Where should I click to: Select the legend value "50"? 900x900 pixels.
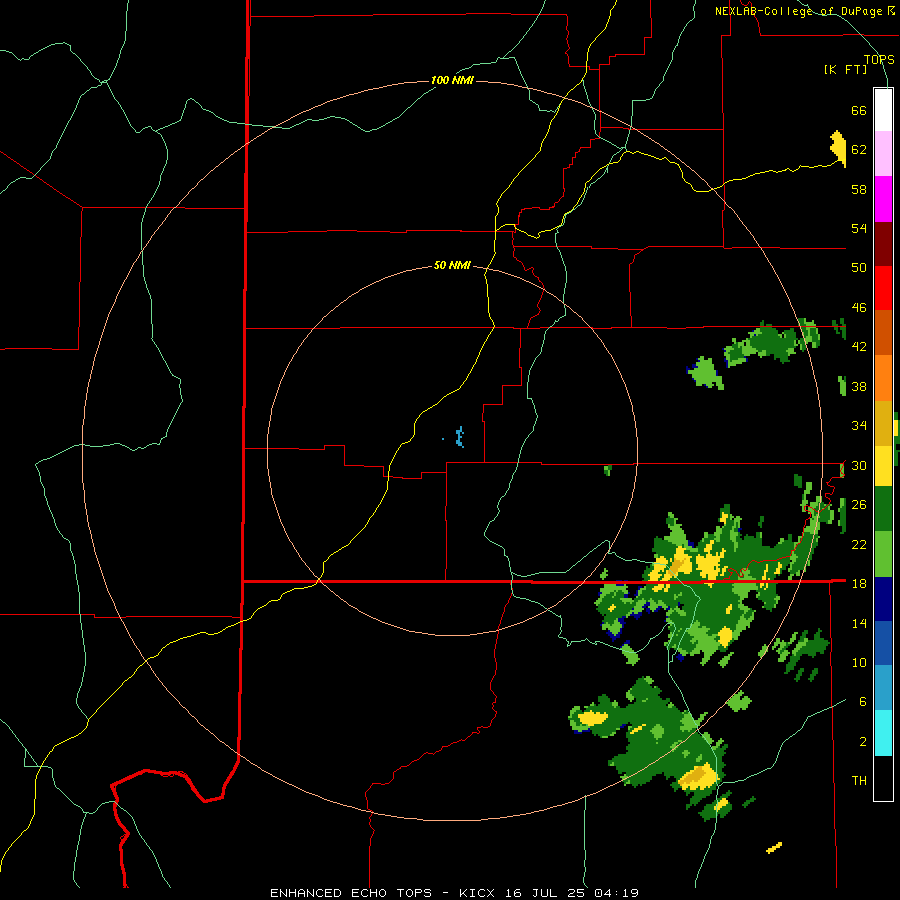tap(859, 267)
